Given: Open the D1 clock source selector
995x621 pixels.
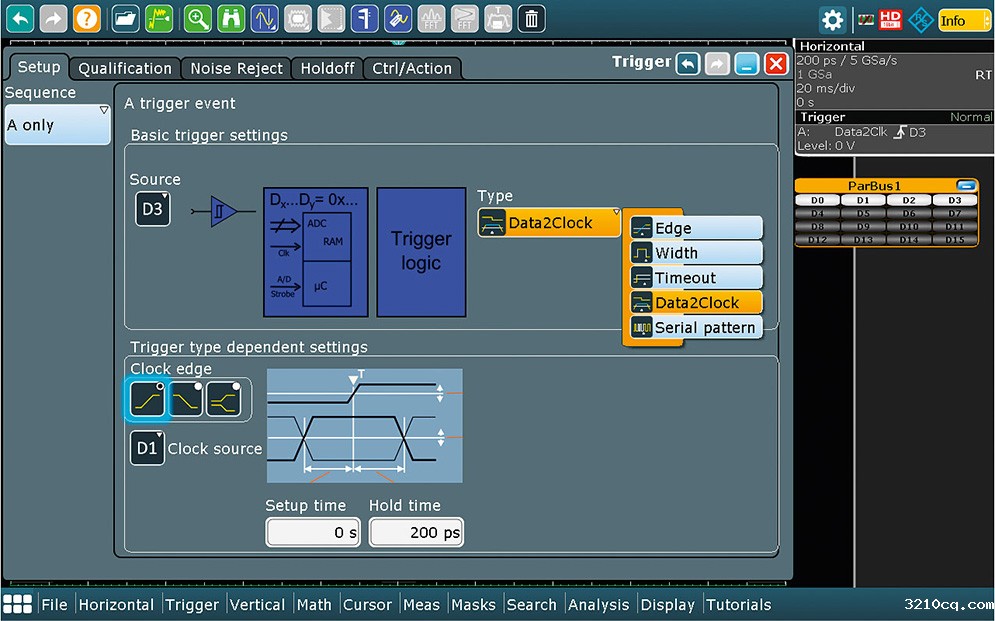Looking at the screenshot, I should 147,448.
